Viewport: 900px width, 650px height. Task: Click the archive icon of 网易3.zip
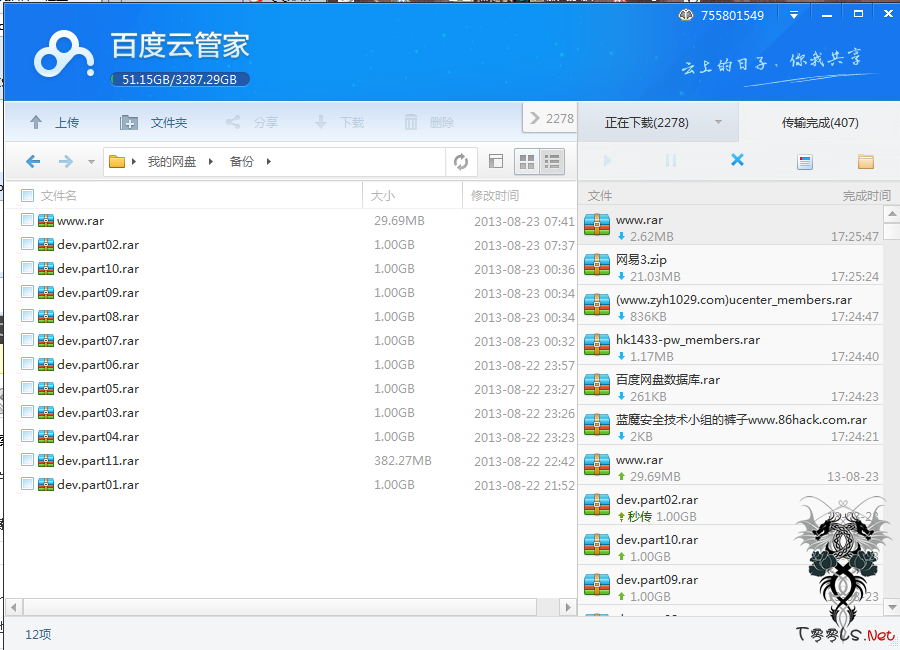pos(597,265)
